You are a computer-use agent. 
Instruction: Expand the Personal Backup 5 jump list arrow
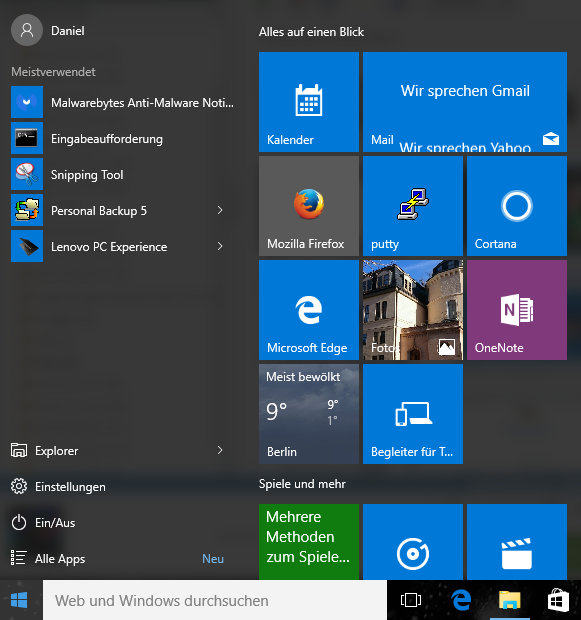[x=220, y=210]
